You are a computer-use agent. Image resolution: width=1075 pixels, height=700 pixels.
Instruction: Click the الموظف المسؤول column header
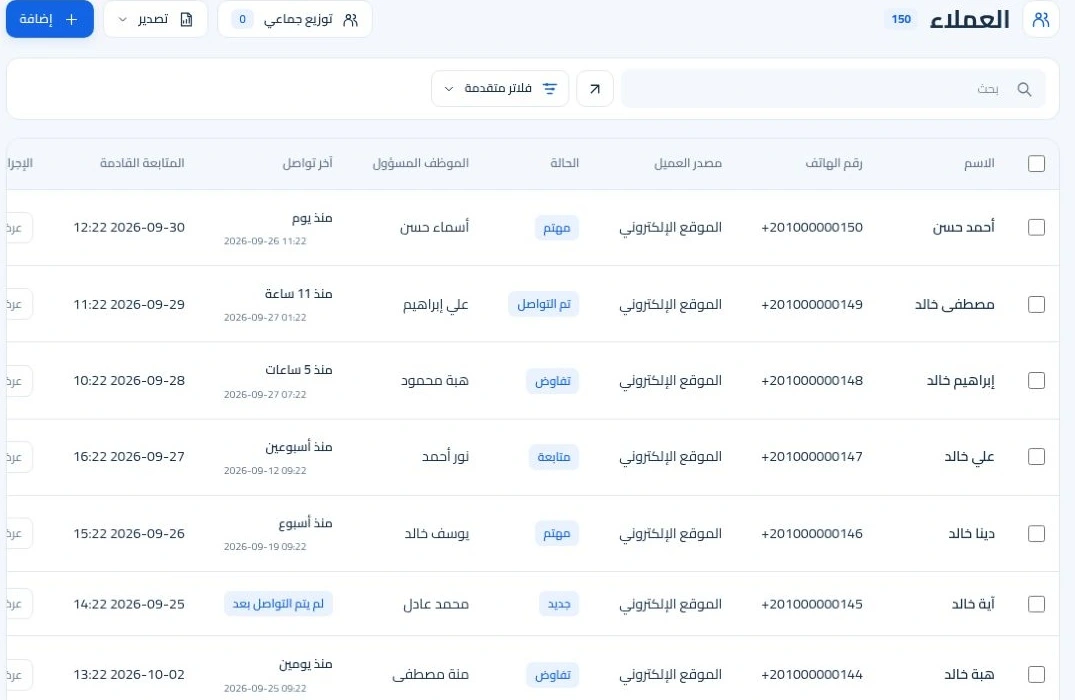coord(420,163)
